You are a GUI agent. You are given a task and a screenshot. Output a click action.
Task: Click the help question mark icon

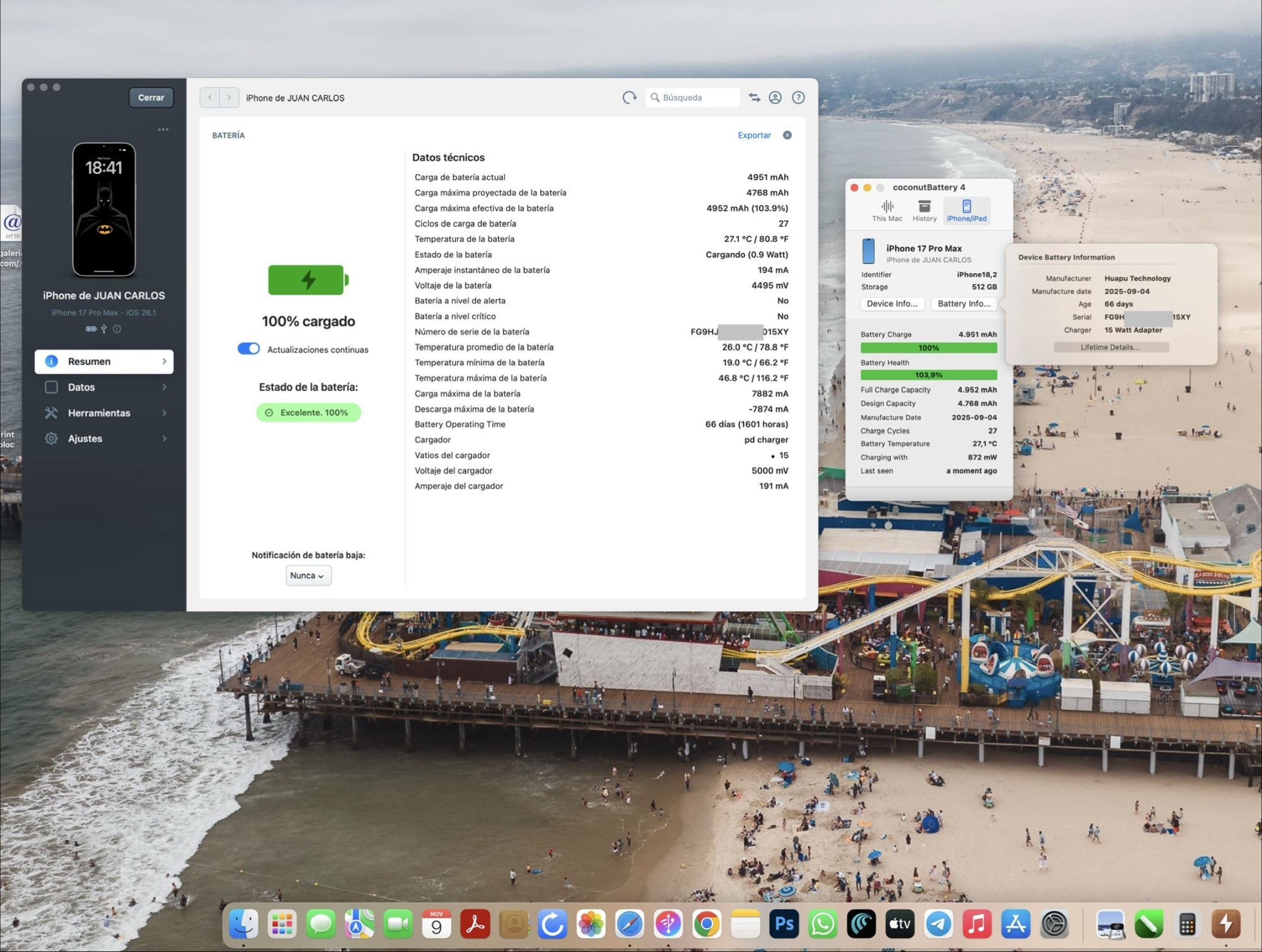pos(798,98)
